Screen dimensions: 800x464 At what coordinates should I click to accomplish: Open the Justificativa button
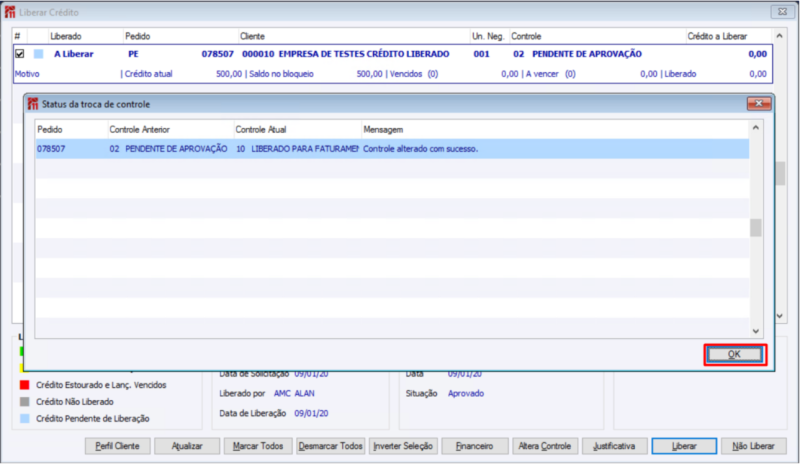tap(614, 446)
